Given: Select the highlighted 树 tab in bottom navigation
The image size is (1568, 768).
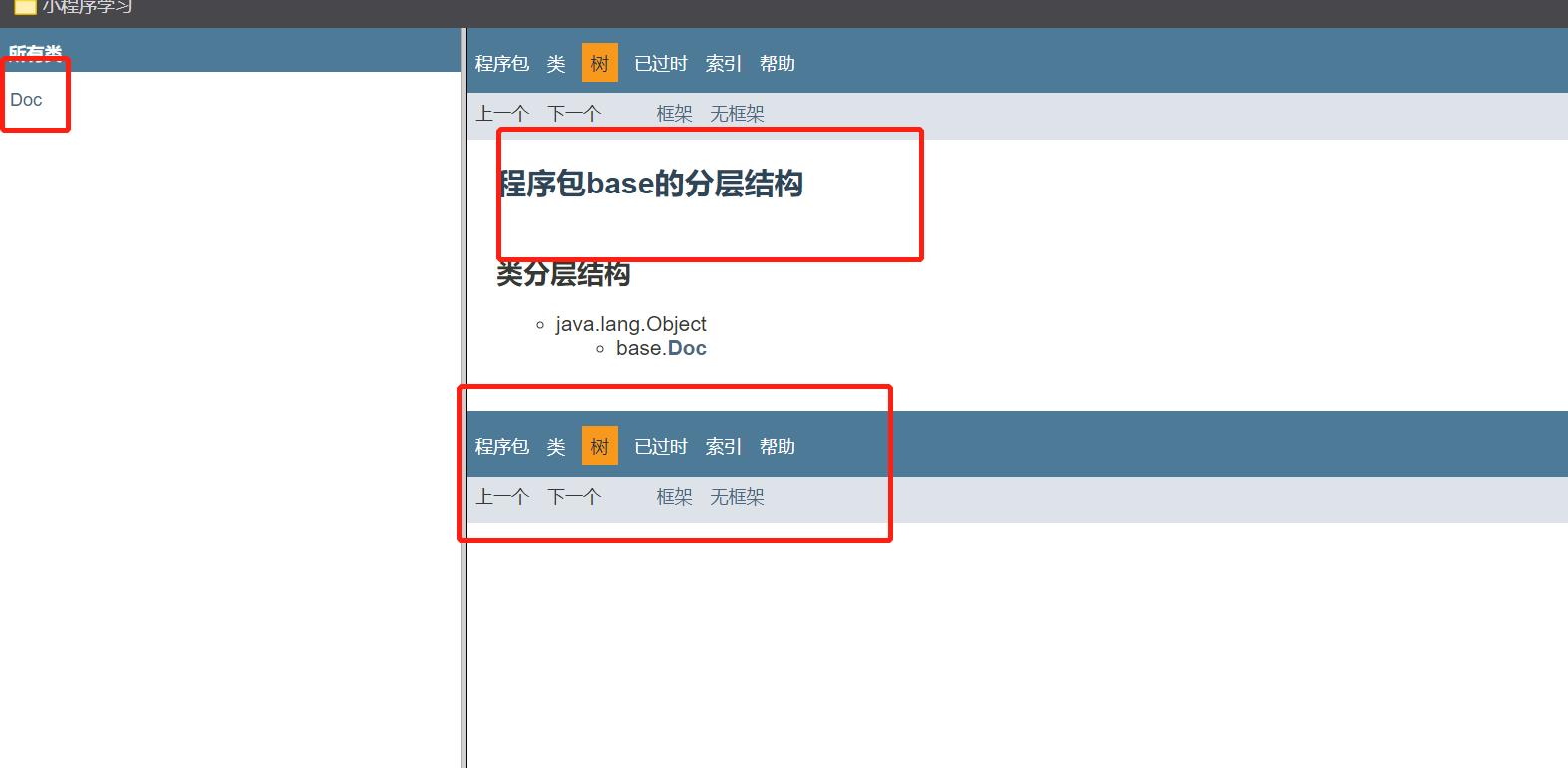Looking at the screenshot, I should coord(600,446).
